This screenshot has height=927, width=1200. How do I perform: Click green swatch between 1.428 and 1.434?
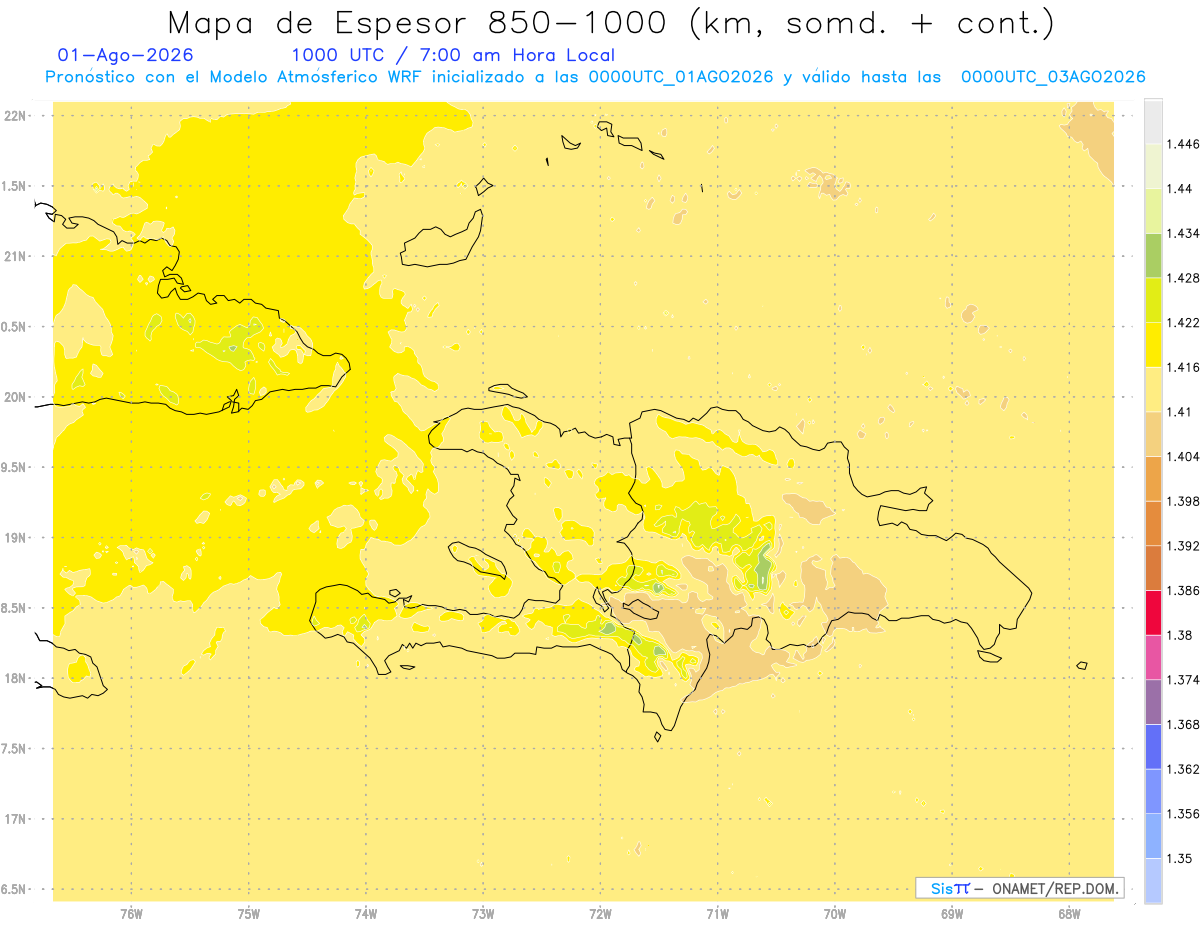(x=1153, y=255)
